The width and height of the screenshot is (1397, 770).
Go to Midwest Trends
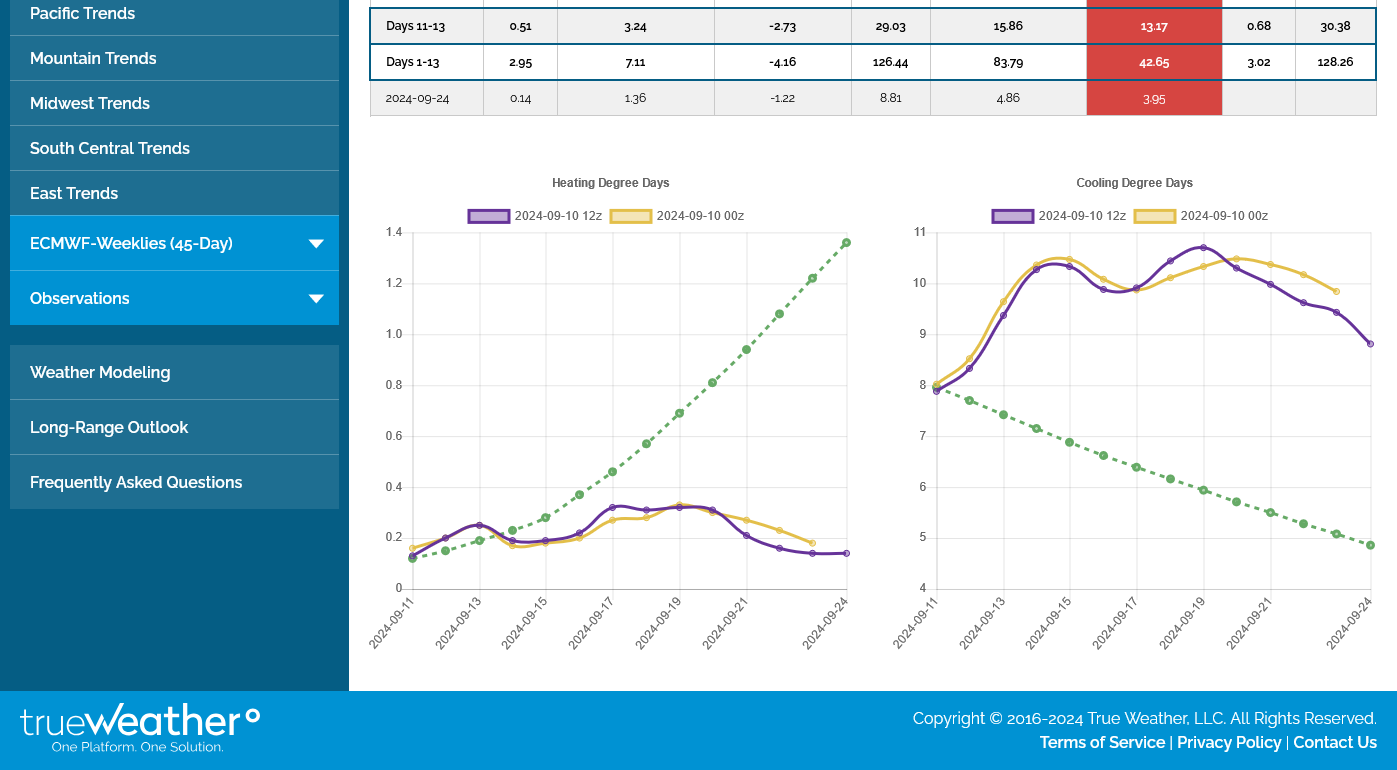[x=90, y=104]
